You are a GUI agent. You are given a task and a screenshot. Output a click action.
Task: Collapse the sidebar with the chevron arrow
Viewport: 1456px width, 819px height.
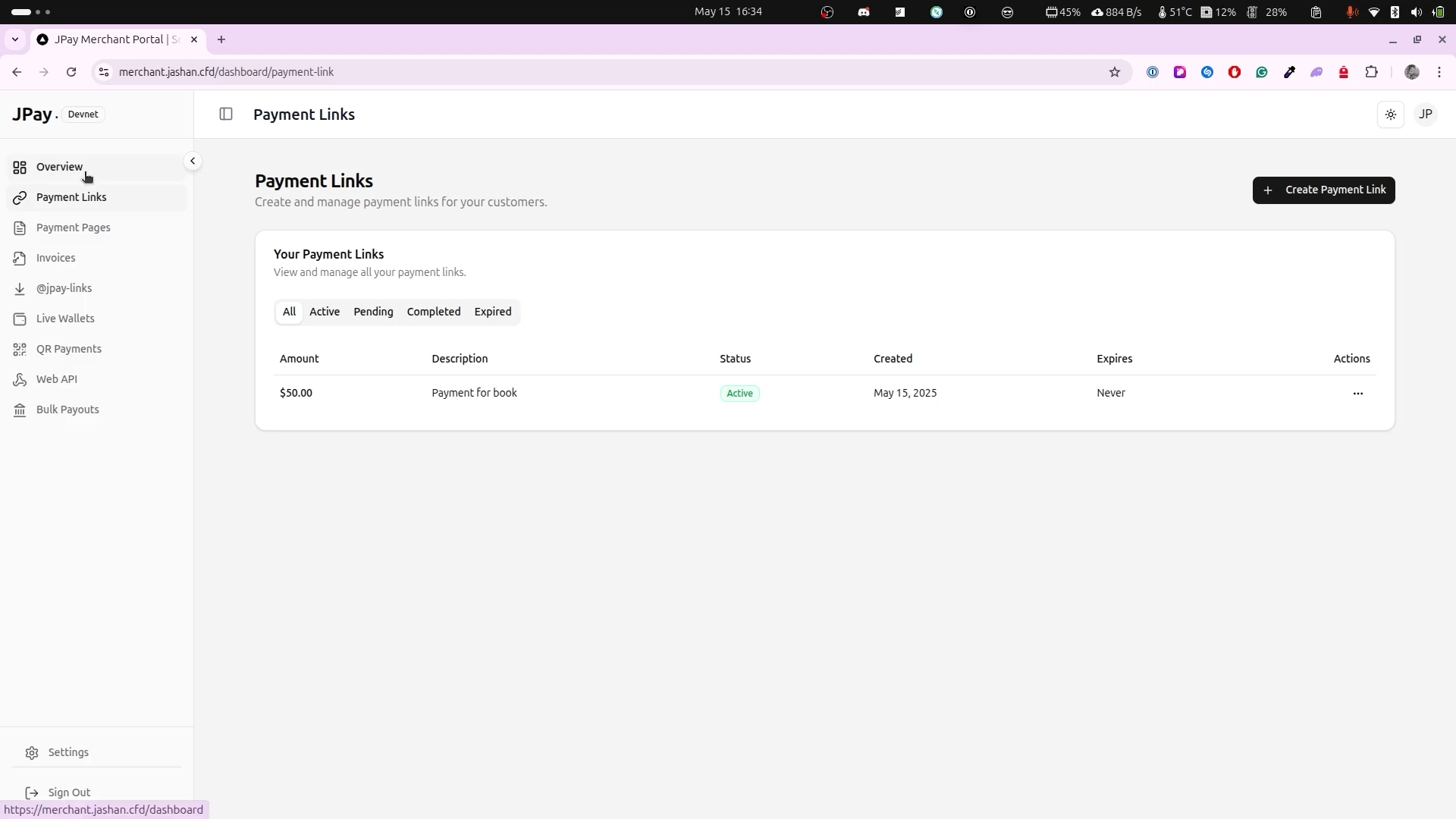tap(193, 161)
